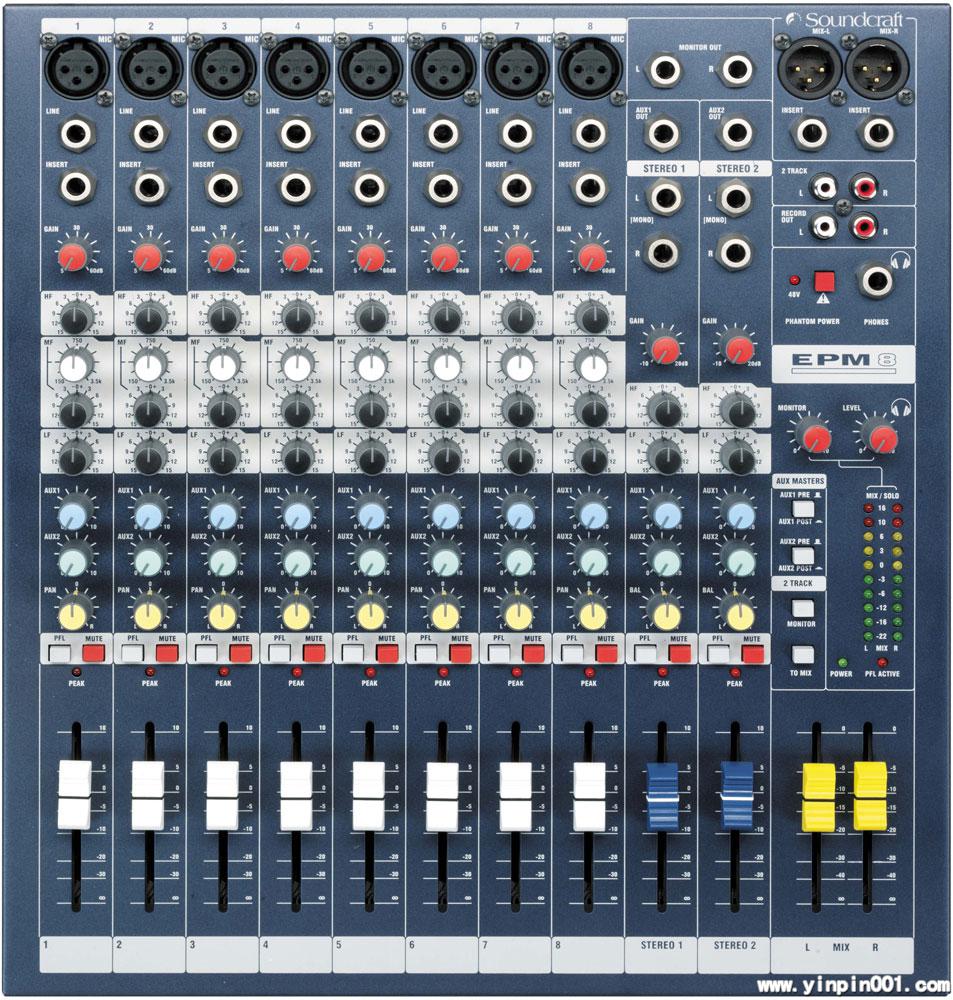Click the Stereo 2 BAL knob
953x1000 pixels.
click(x=739, y=615)
